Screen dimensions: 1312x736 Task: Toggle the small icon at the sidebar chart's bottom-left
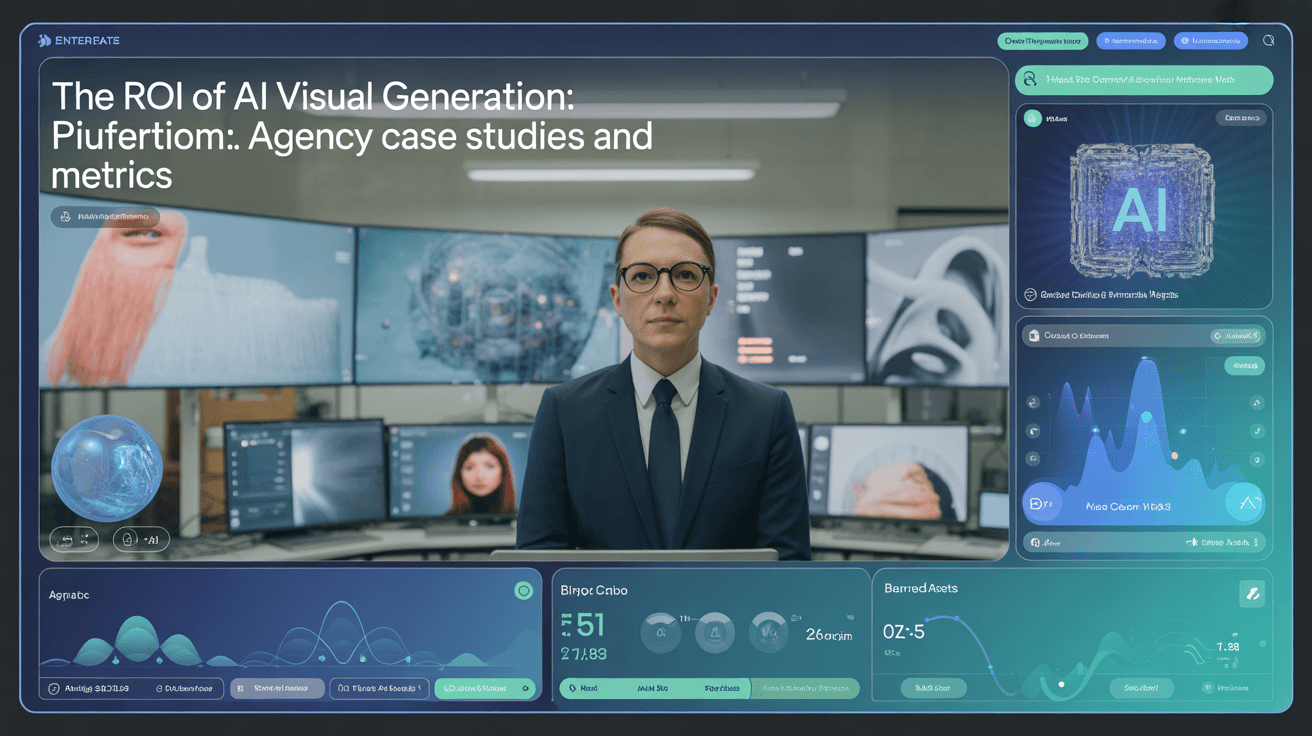point(1033,542)
